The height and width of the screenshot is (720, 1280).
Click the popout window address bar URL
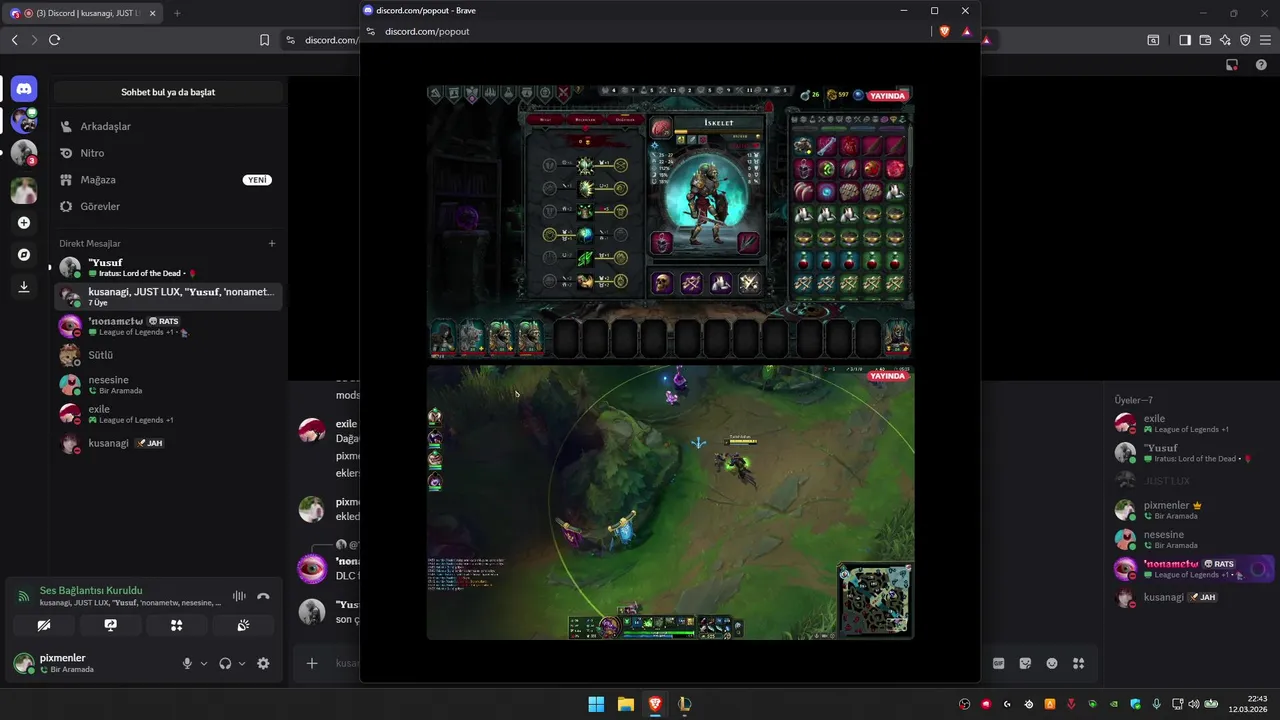[427, 31]
